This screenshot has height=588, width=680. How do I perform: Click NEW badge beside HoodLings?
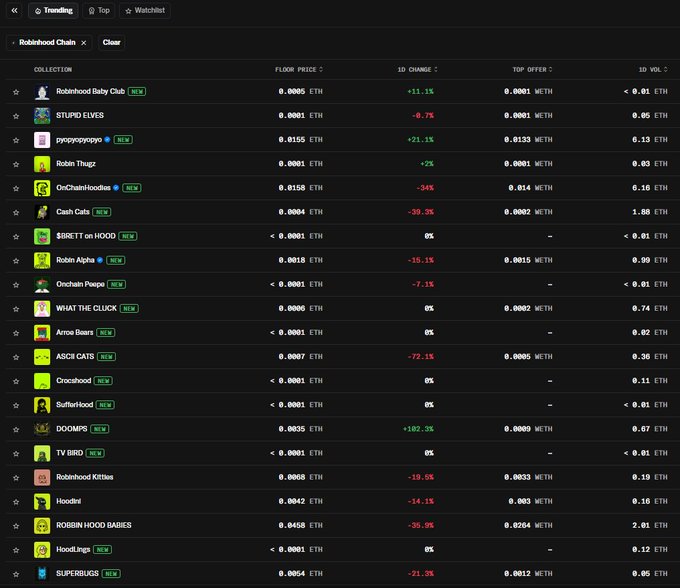coord(102,549)
